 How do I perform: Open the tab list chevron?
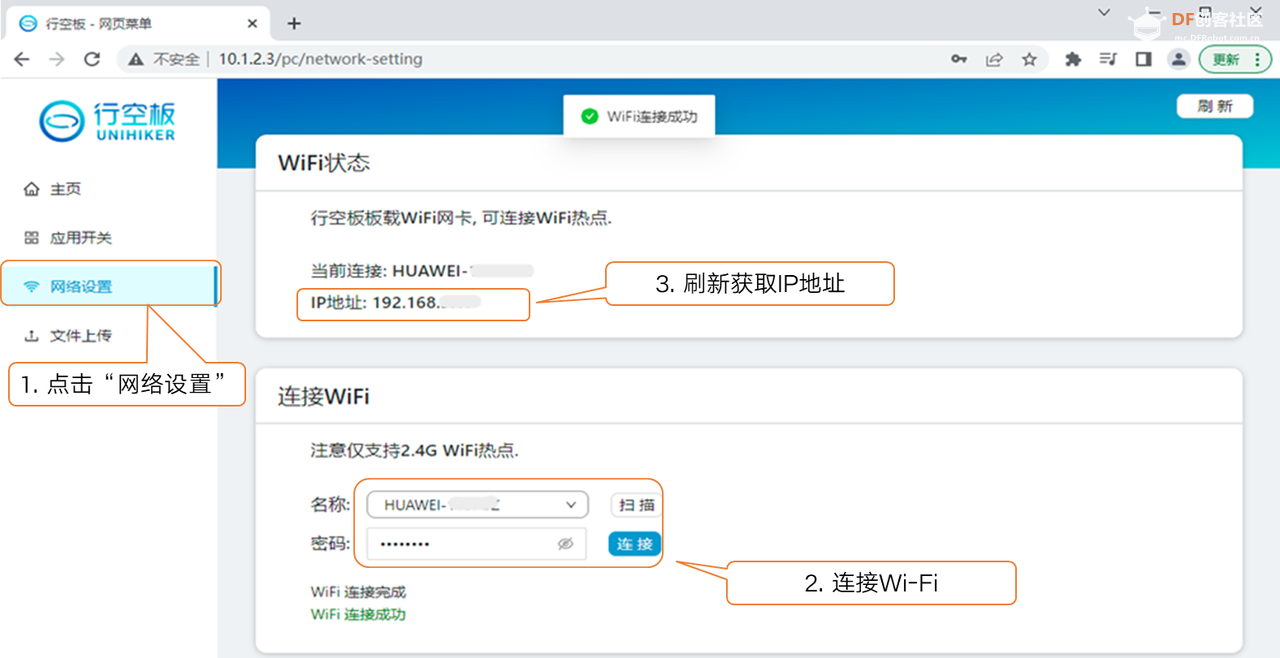pyautogui.click(x=1103, y=14)
